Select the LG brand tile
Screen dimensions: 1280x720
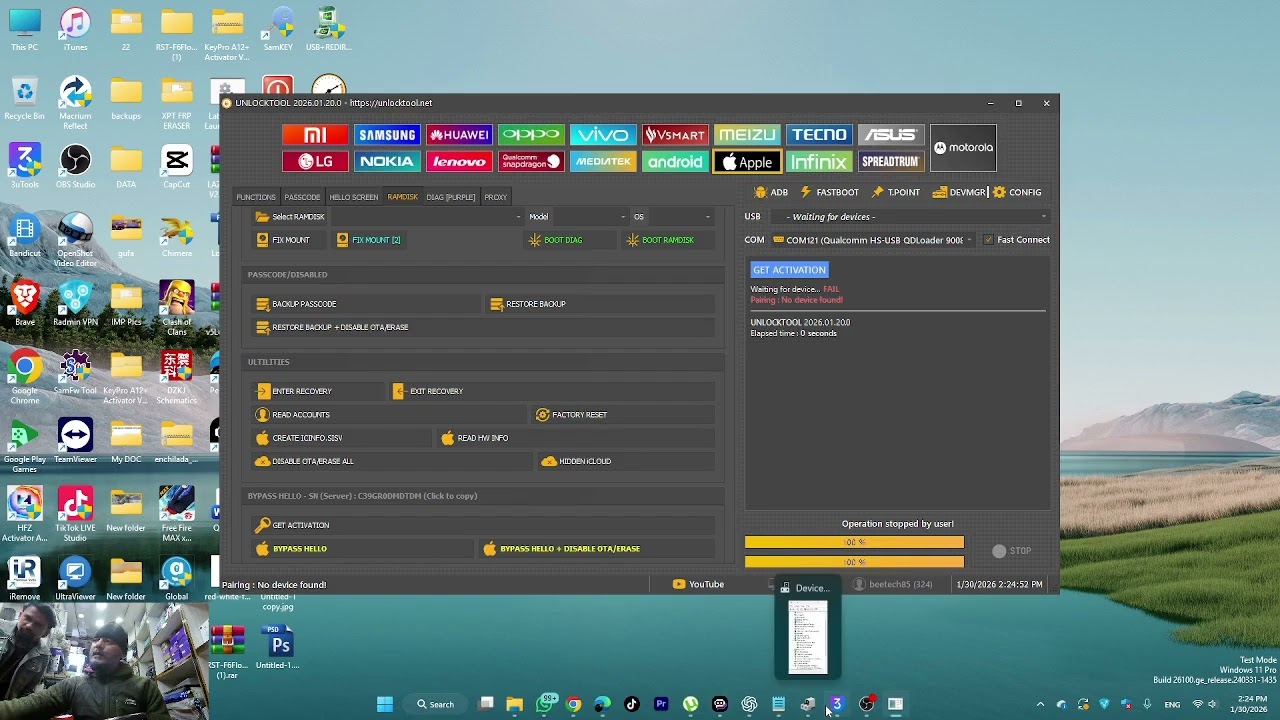315,161
